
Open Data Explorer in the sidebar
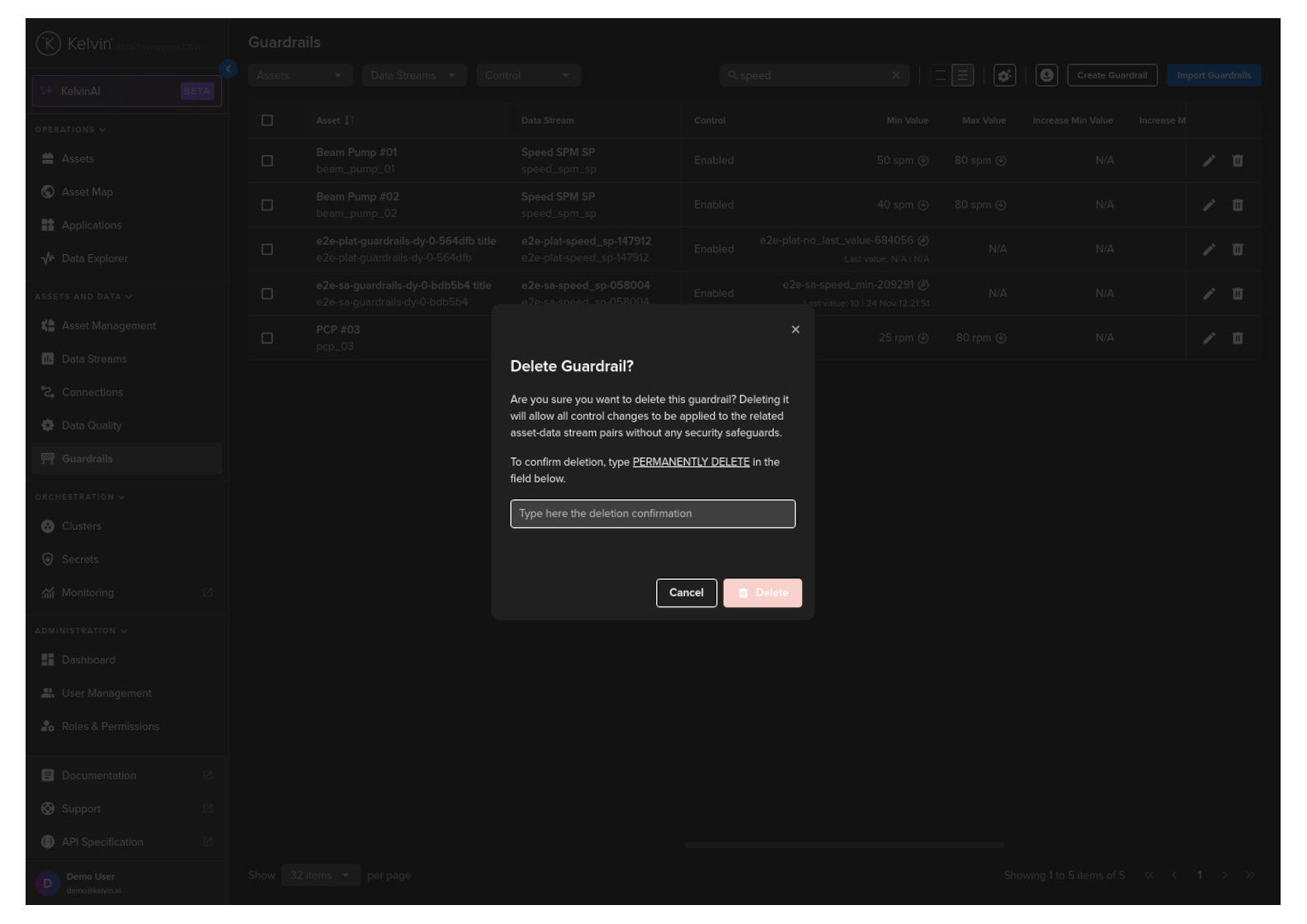tap(94, 259)
